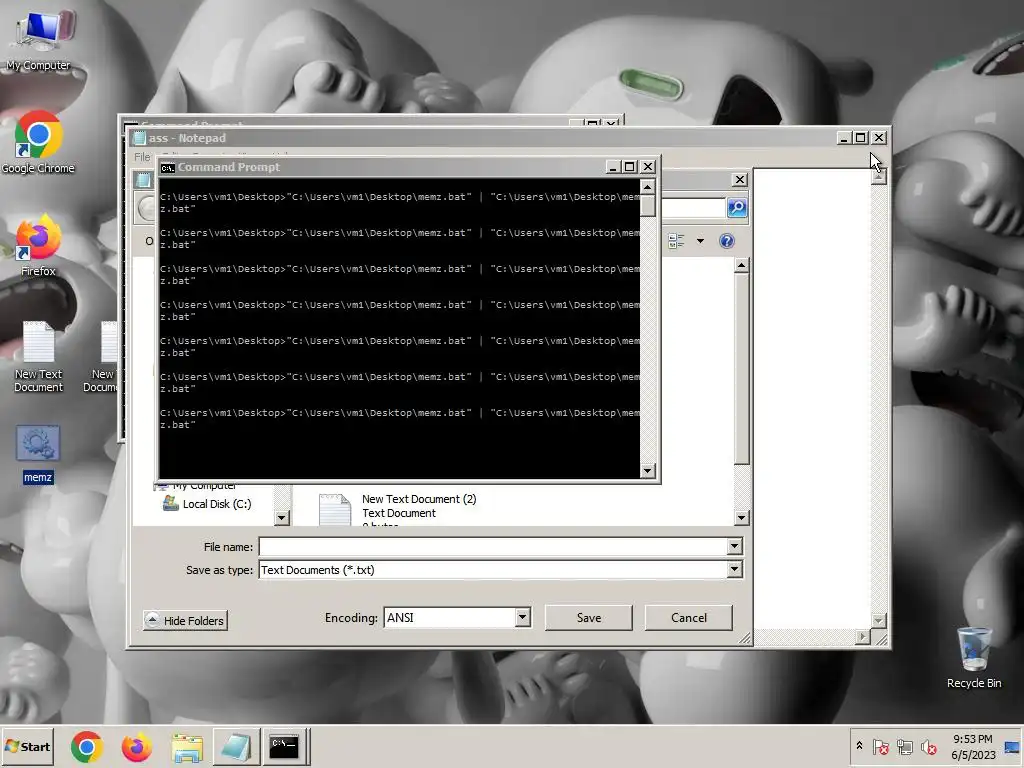Open My Computer desktop icon

pos(39,39)
